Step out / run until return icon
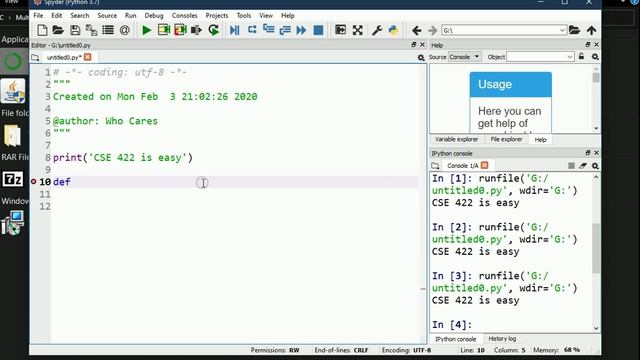 point(285,30)
